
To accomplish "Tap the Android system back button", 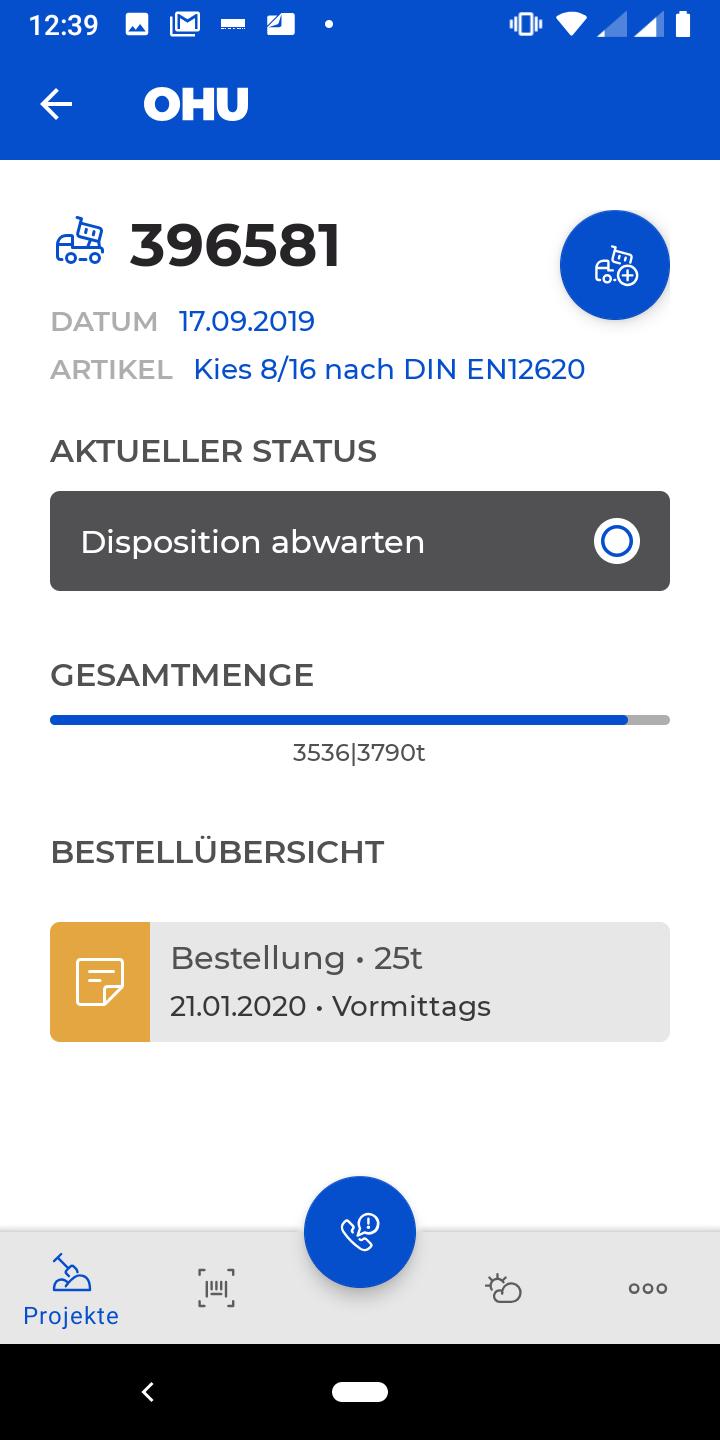I will coord(148,1391).
